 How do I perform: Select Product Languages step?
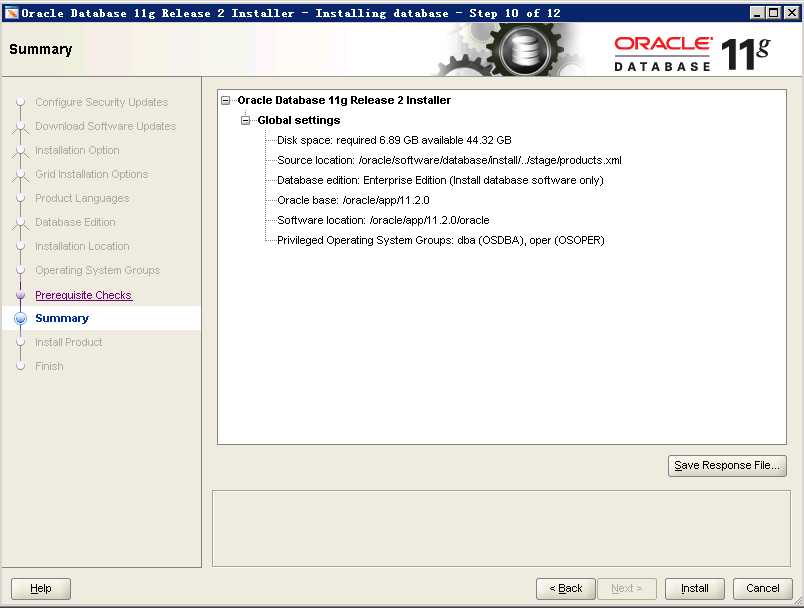[82, 198]
